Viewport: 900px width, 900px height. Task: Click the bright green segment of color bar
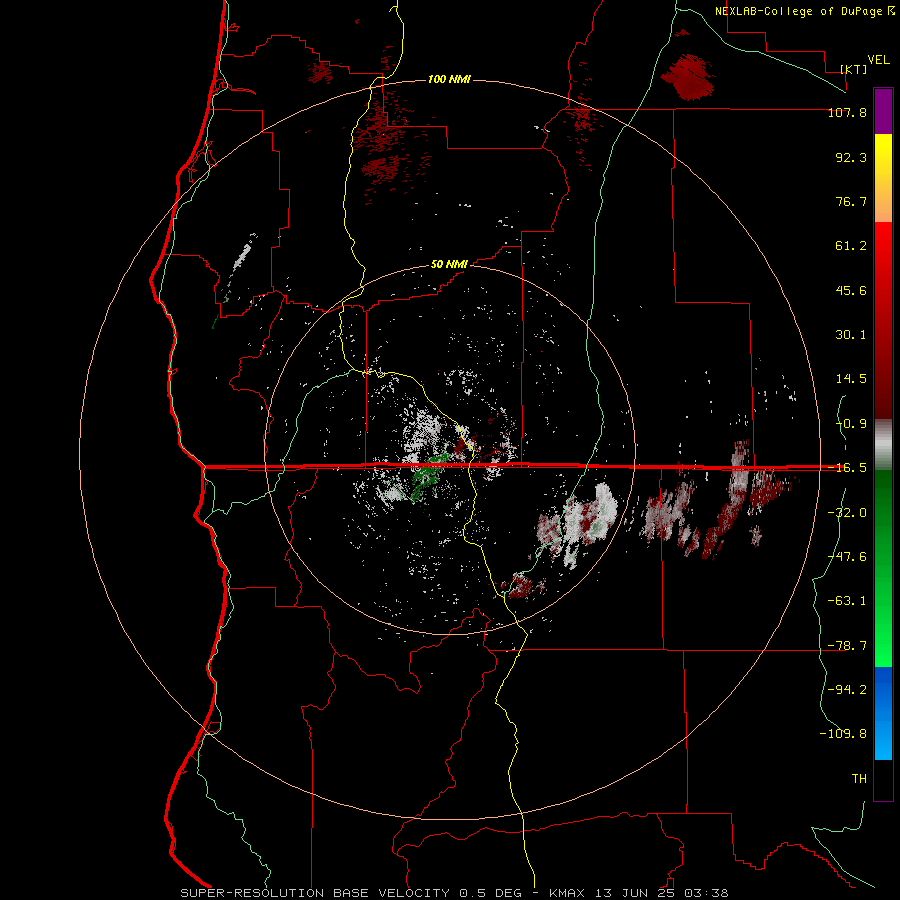[x=883, y=568]
